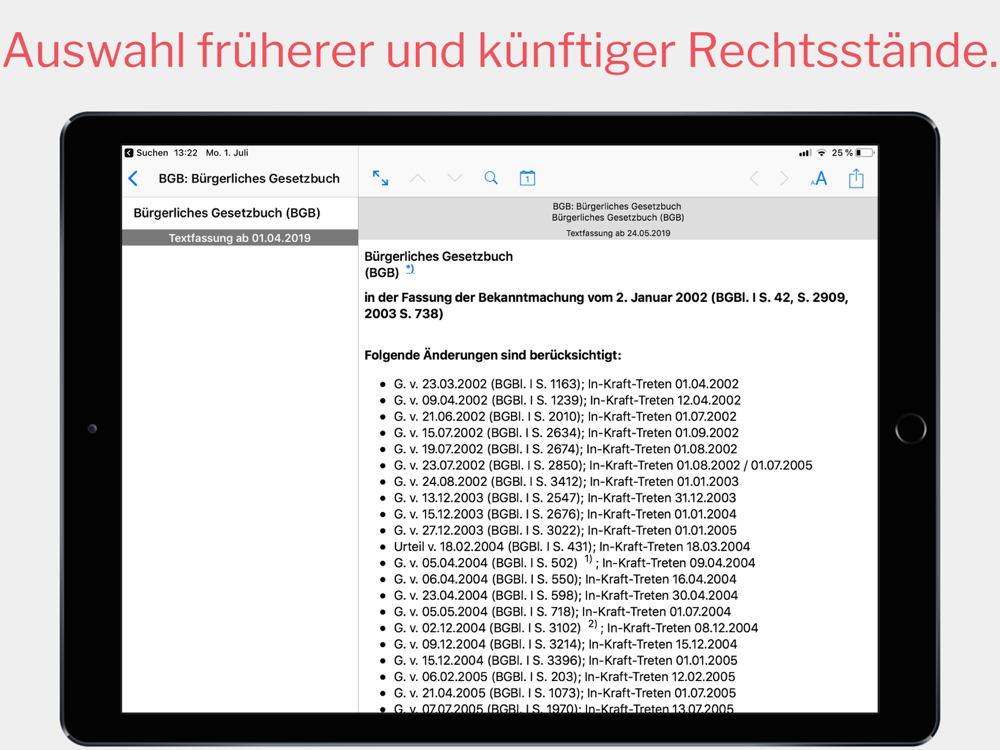Image resolution: width=1000 pixels, height=750 pixels.
Task: Click the entry G. v. 21.04.2005
Action: [564, 693]
